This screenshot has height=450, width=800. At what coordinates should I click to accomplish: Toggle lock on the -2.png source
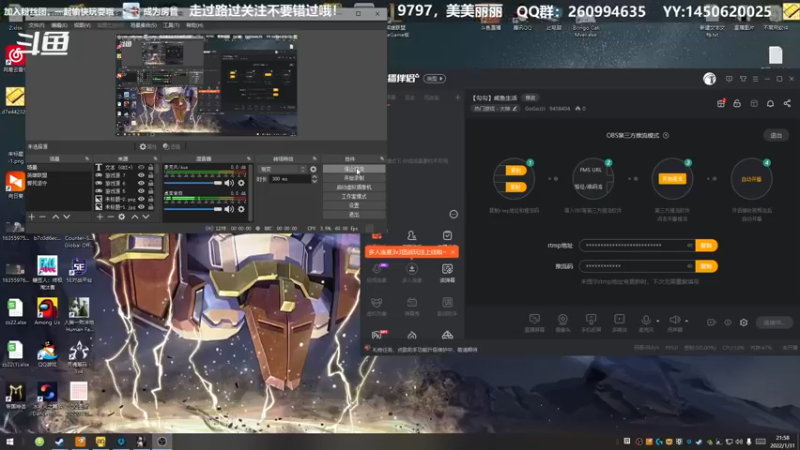151,199
